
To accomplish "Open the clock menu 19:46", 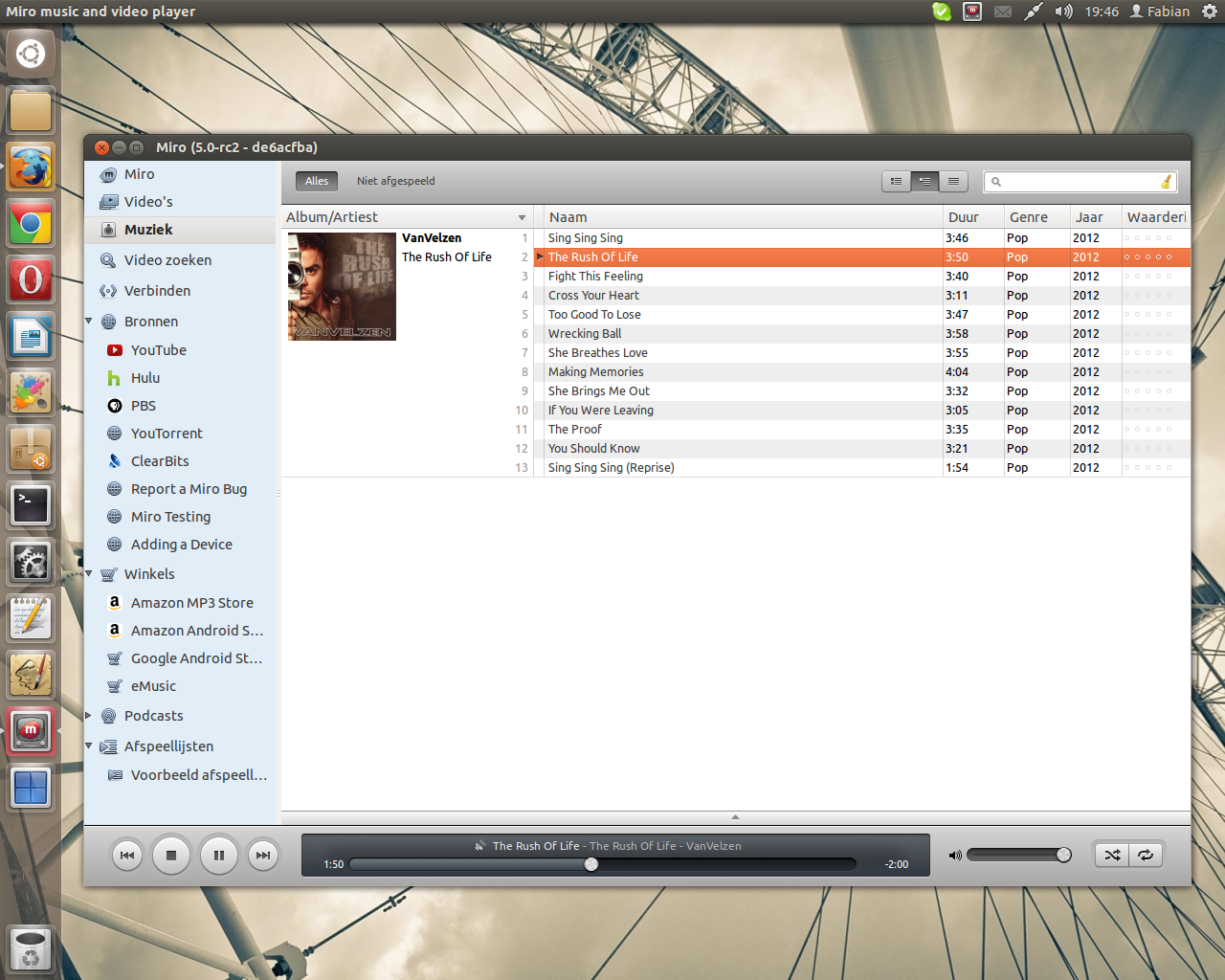I will click(1102, 11).
